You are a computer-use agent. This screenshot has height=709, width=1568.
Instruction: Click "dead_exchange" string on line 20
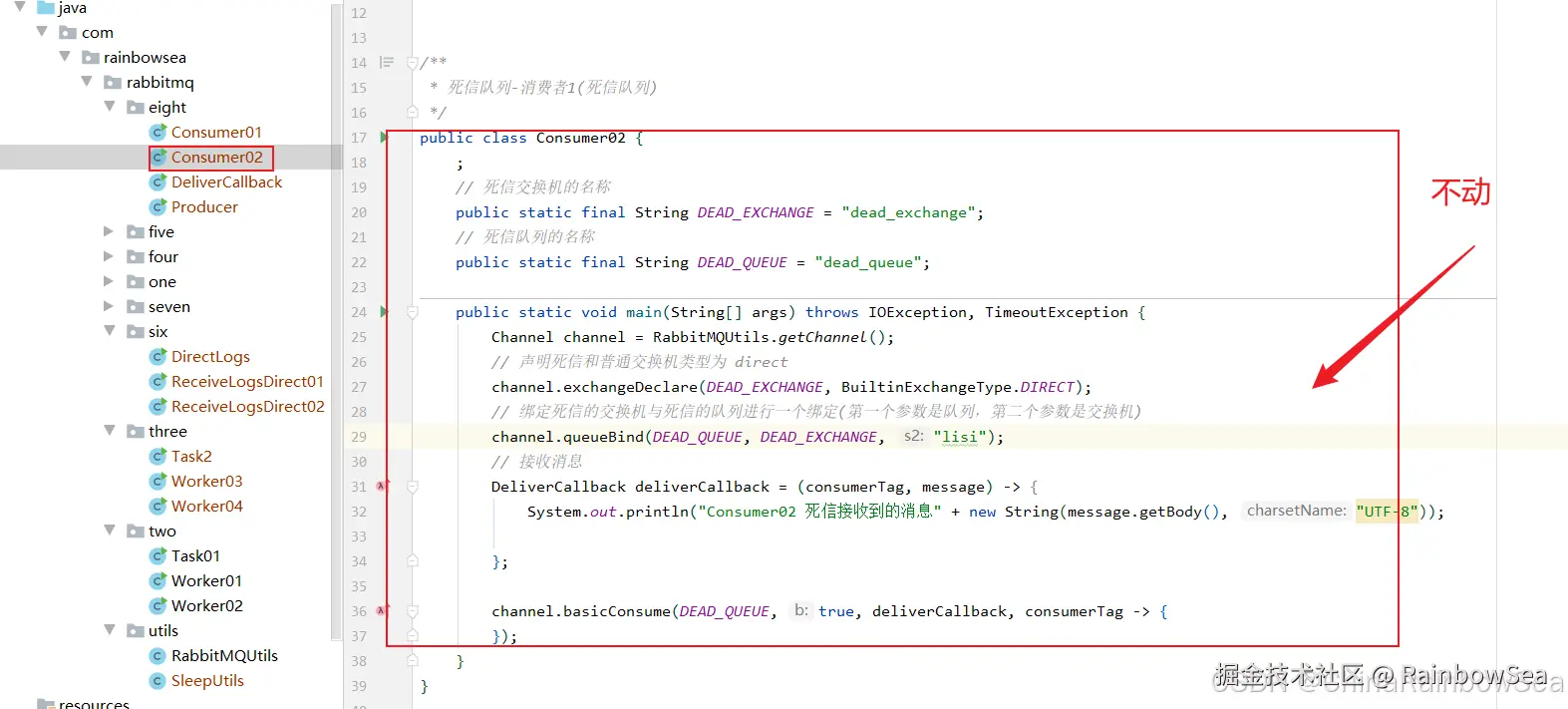pos(908,212)
